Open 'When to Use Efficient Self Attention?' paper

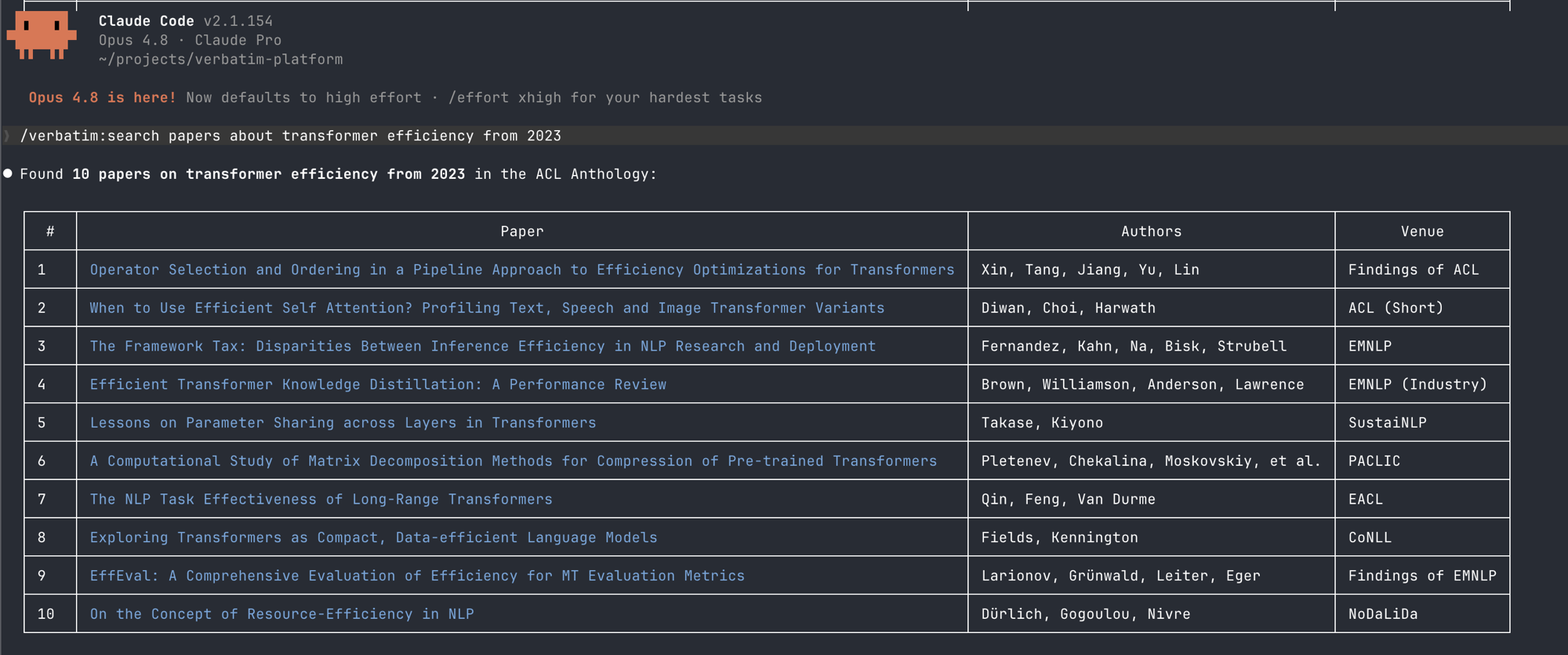pyautogui.click(x=487, y=308)
